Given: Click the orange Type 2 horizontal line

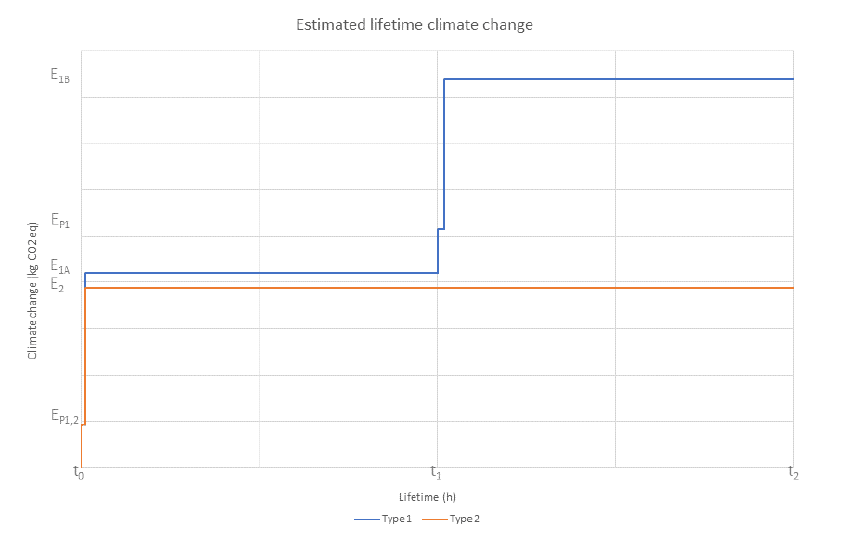Looking at the screenshot, I should (x=439, y=288).
